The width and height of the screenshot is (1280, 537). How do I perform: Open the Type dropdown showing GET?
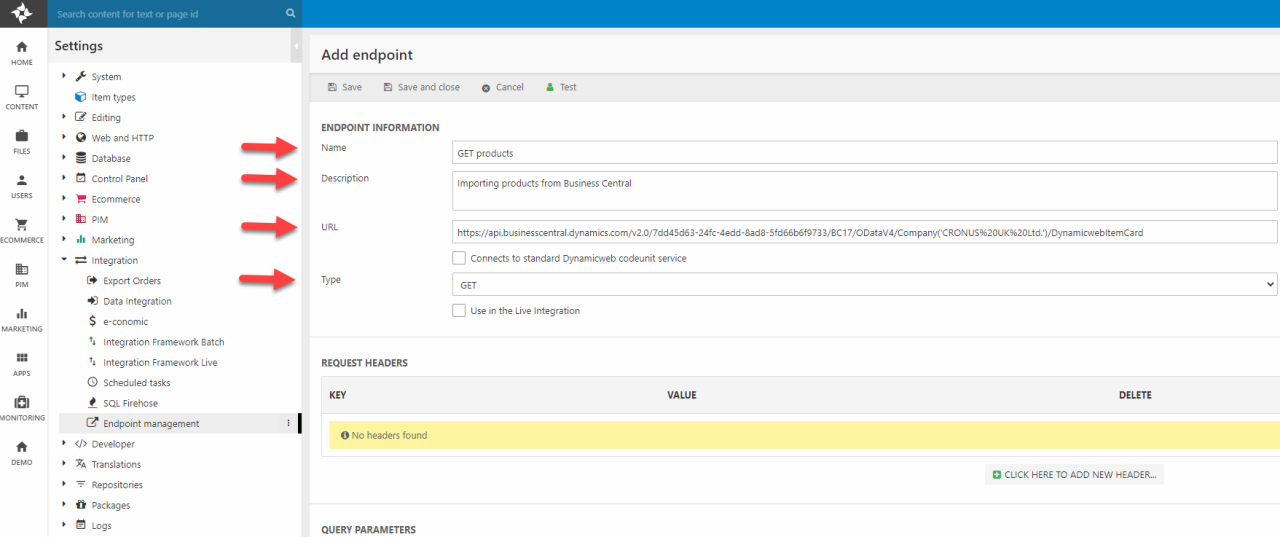(x=864, y=285)
